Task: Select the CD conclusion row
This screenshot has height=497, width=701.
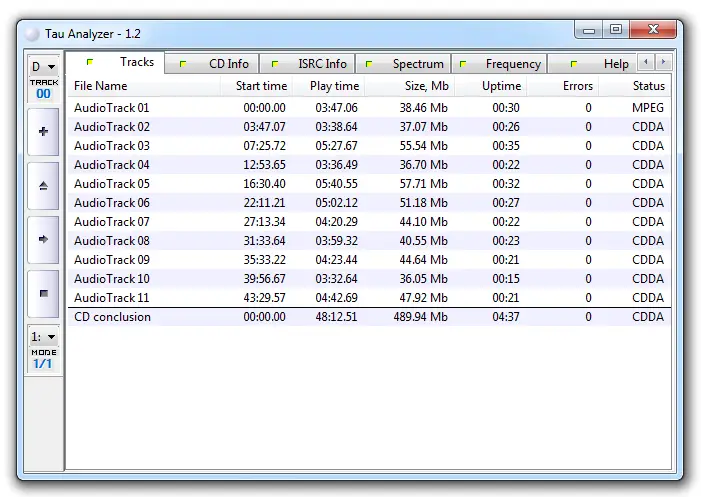Action: tap(369, 317)
